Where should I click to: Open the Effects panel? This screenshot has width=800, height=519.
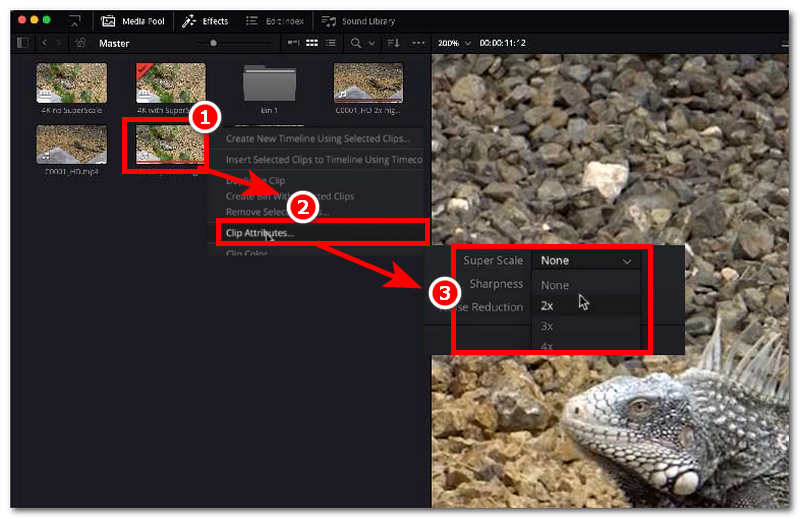(x=205, y=20)
